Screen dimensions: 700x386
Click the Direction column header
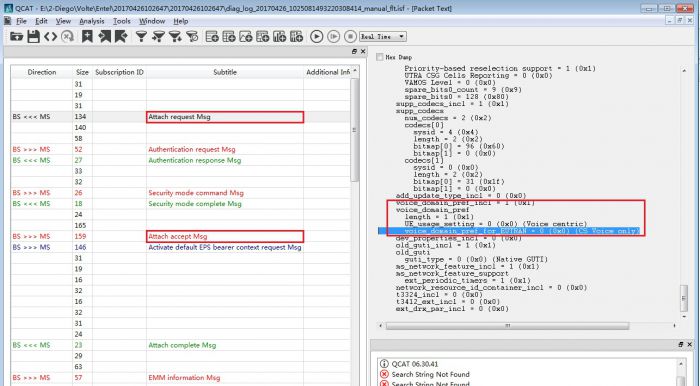pyautogui.click(x=42, y=72)
